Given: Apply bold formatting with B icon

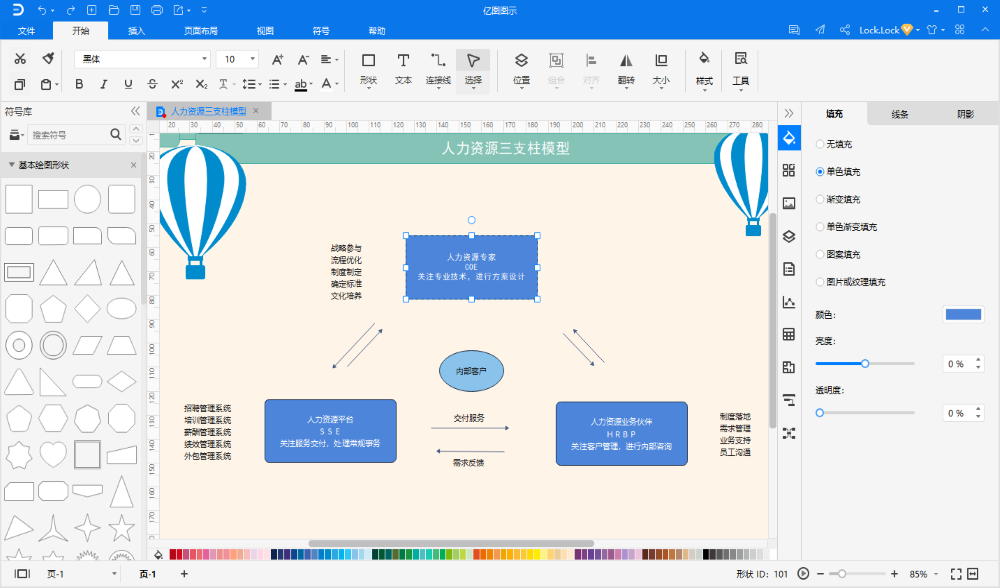Looking at the screenshot, I should [80, 84].
